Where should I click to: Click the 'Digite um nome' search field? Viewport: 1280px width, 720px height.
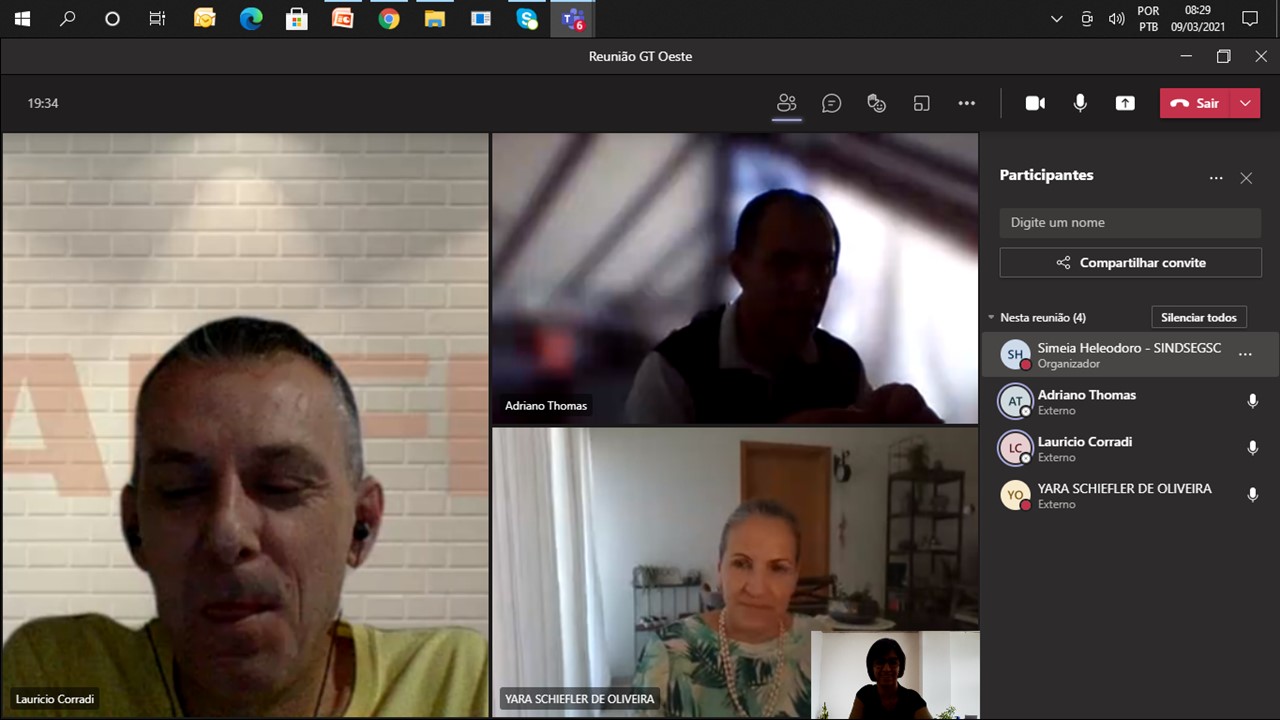click(x=1130, y=222)
